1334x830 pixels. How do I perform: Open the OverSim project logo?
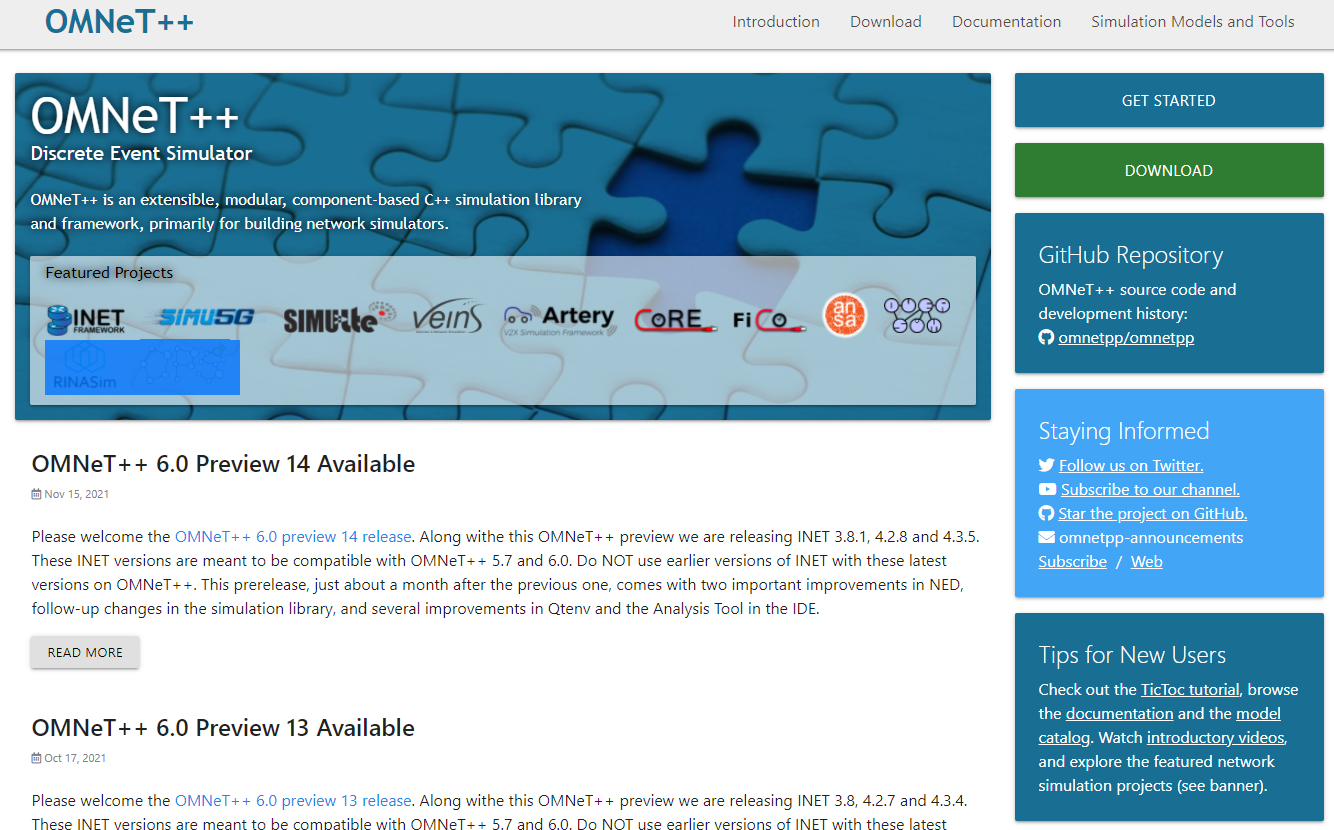(916, 315)
